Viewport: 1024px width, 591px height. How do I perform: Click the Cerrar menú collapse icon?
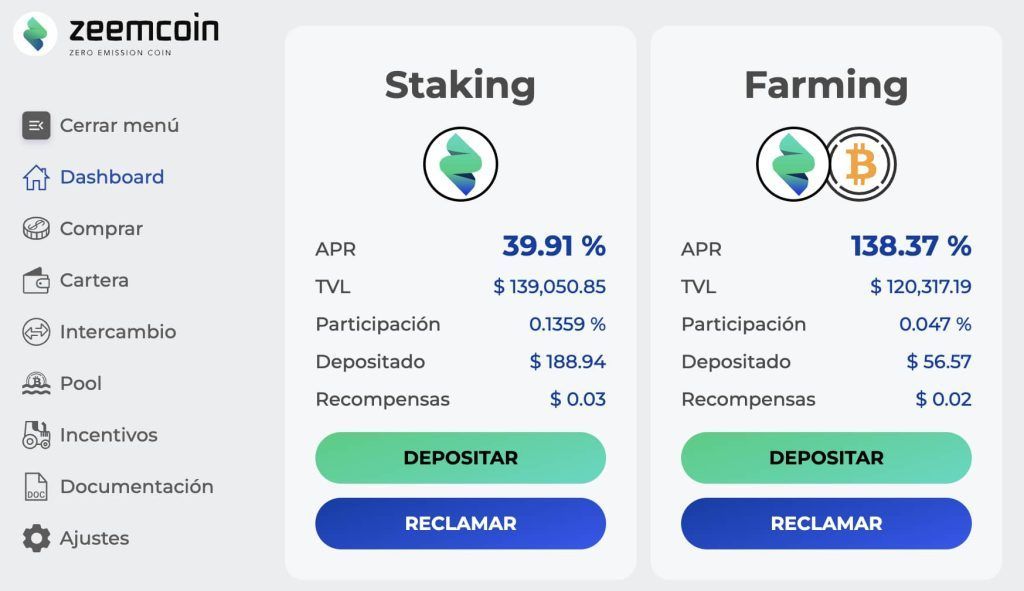pos(36,125)
